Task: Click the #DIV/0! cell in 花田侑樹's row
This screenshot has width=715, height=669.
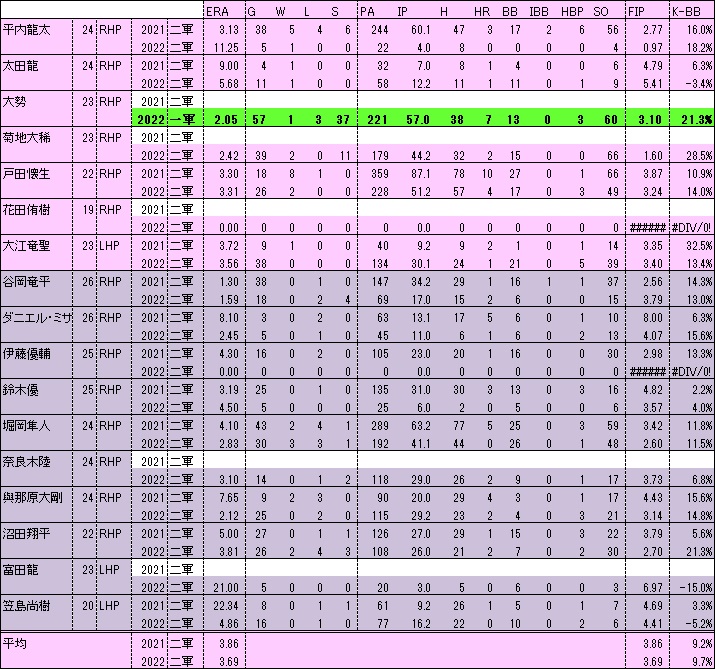Action: tap(691, 228)
